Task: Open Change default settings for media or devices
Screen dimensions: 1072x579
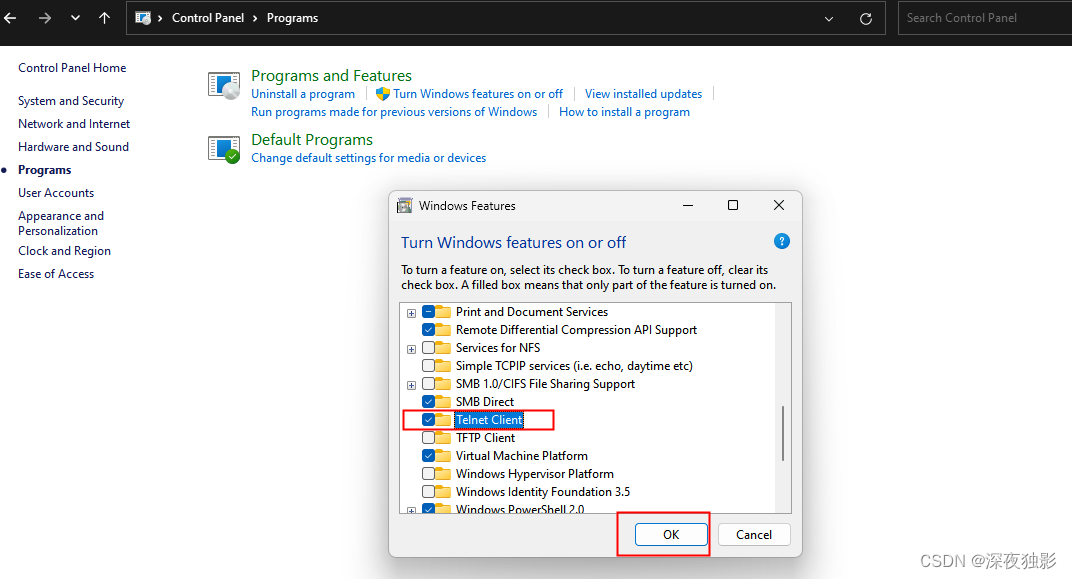Action: 368,158
